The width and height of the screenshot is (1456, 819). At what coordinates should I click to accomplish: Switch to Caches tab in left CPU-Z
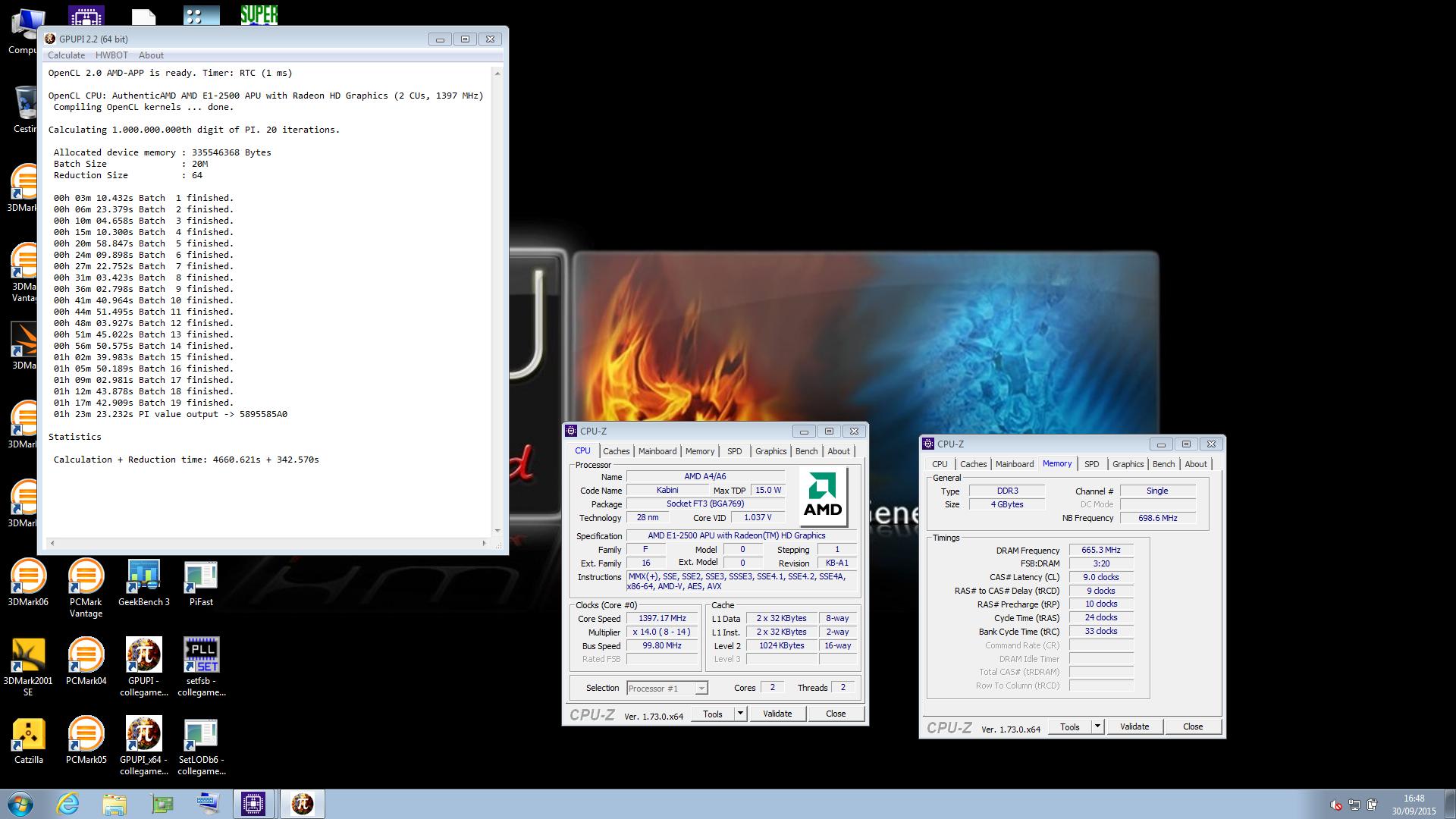click(617, 451)
